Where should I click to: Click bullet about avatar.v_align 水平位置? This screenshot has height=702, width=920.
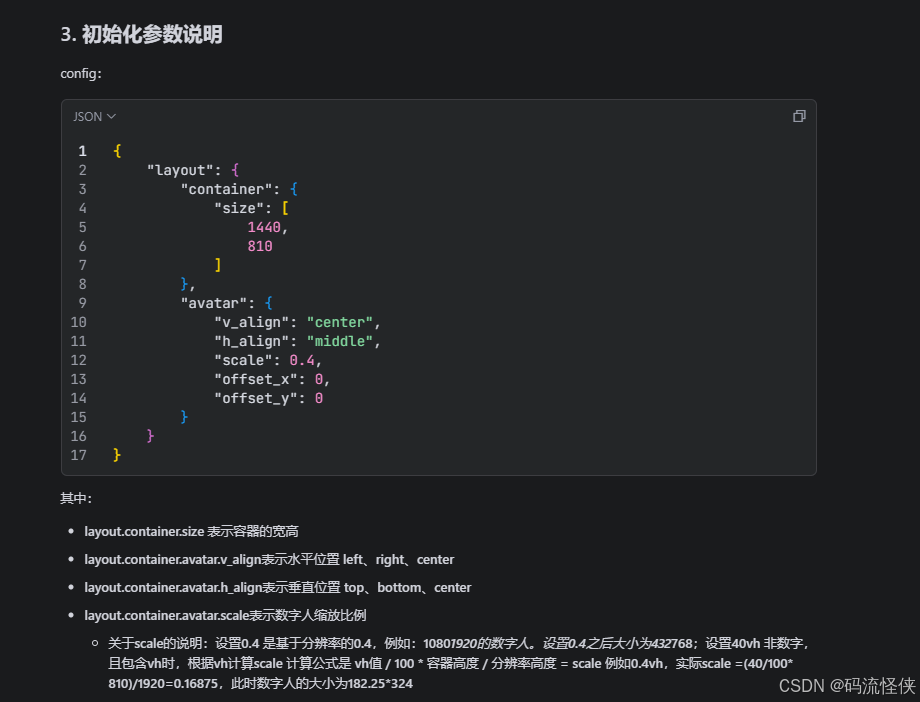tap(269, 559)
